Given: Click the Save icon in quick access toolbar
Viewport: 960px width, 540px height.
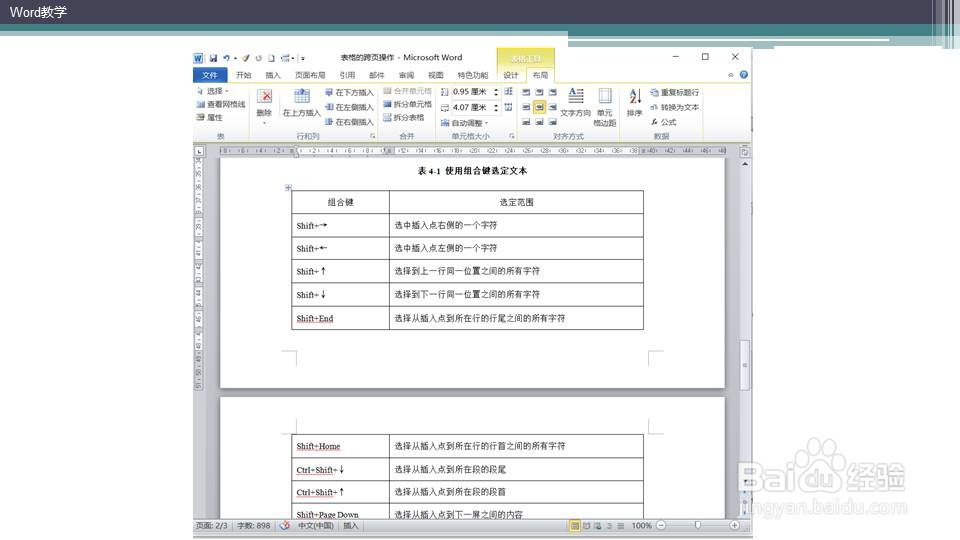Looking at the screenshot, I should pyautogui.click(x=213, y=58).
